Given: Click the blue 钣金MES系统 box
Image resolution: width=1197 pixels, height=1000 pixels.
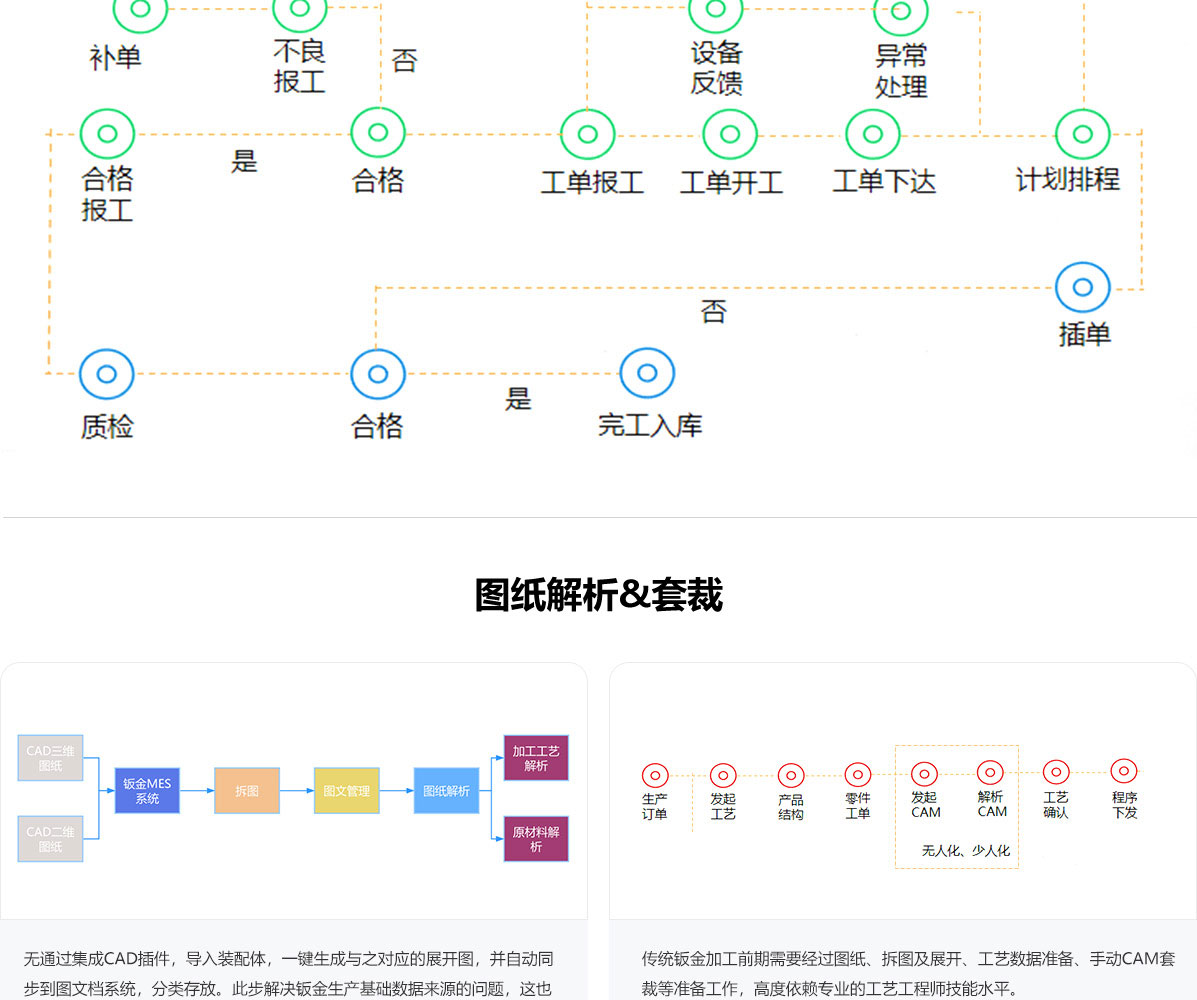Looking at the screenshot, I should 147,790.
